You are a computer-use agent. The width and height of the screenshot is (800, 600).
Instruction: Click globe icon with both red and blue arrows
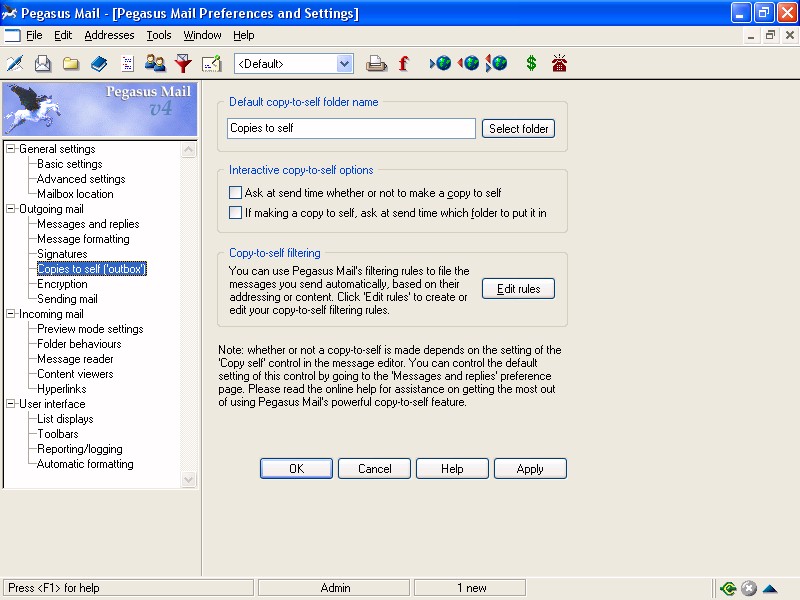(x=496, y=63)
